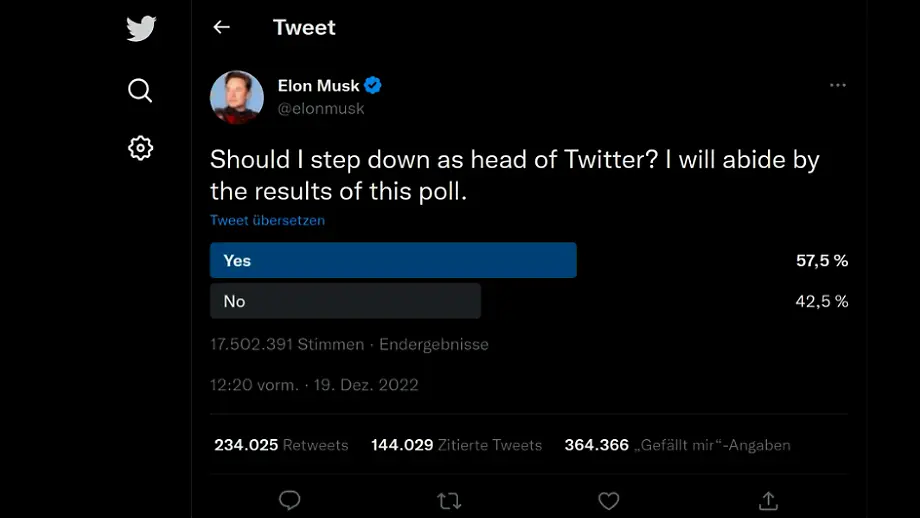
Task: Open the Elon Musk profile picture
Action: 237,97
